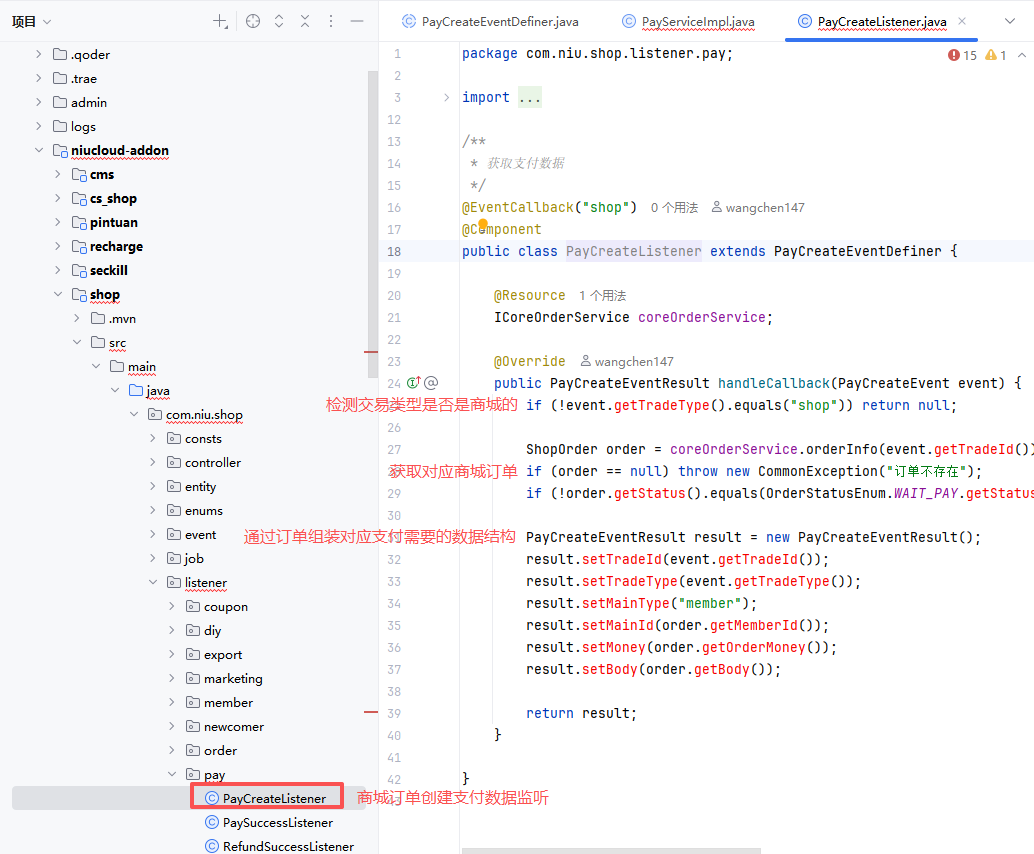Show hidden editor tabs list chevron
Screen dimensions: 1034x854
[1009, 21]
